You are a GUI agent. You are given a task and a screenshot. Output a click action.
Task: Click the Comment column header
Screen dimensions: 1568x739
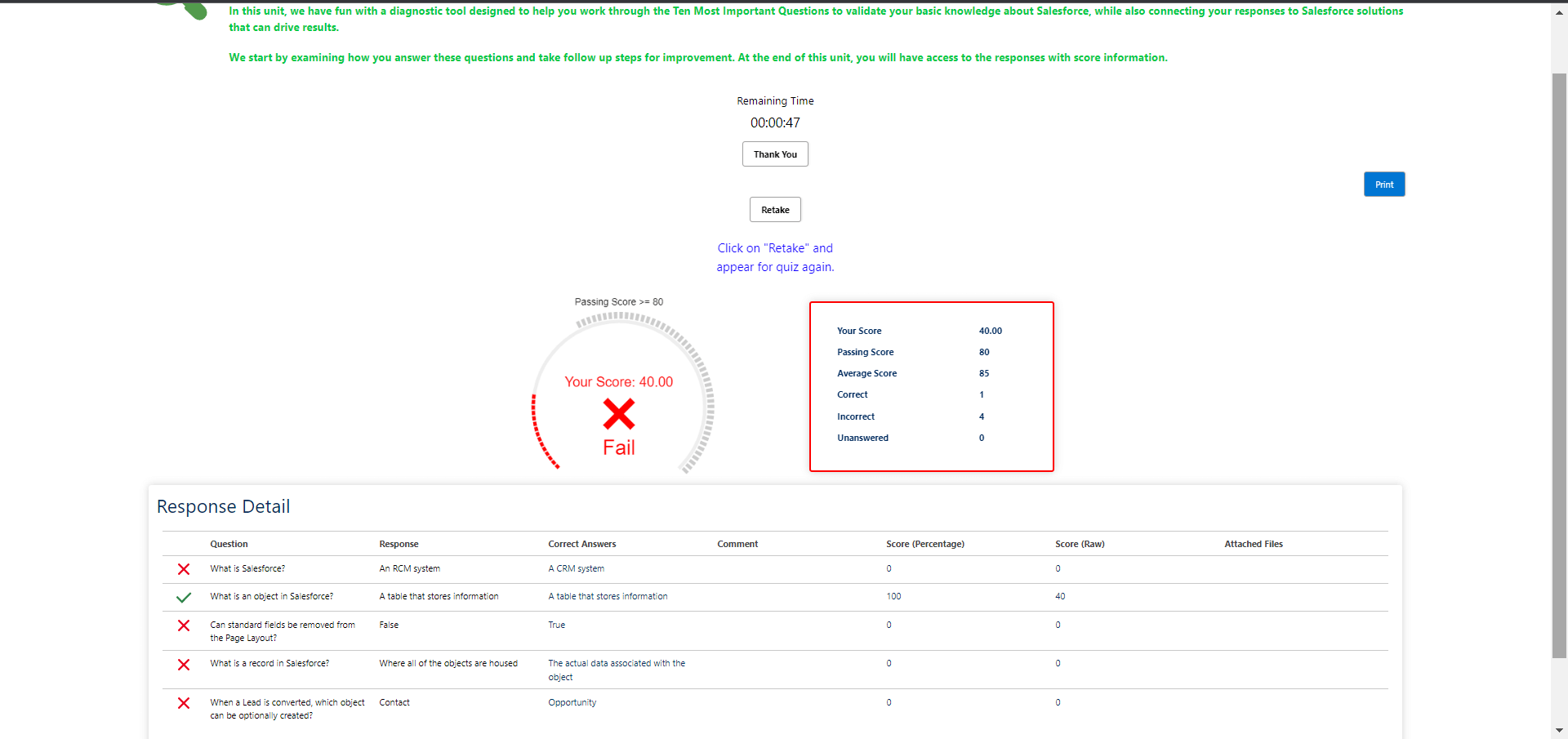pos(737,544)
